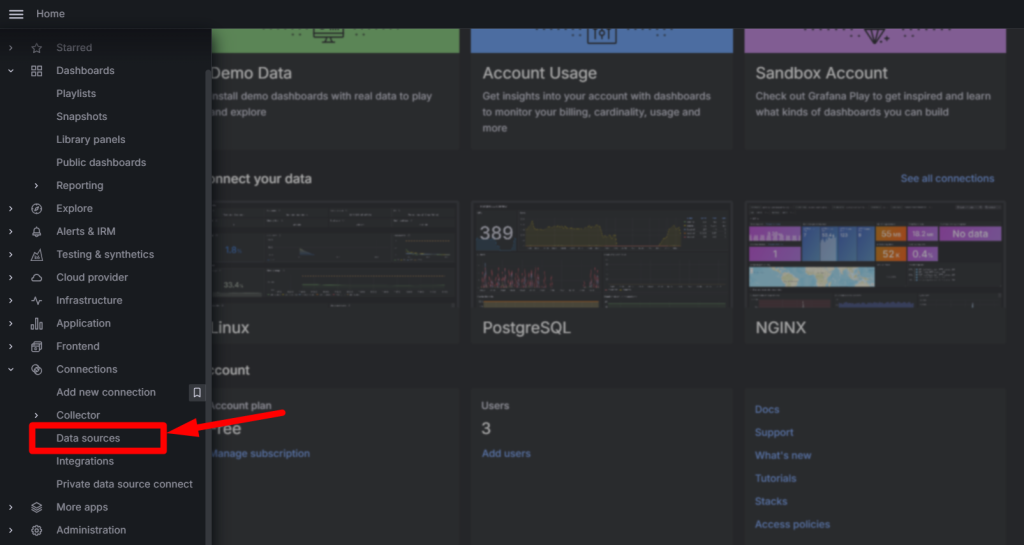
Task: Open Playlists under Dashboards
Action: point(76,94)
